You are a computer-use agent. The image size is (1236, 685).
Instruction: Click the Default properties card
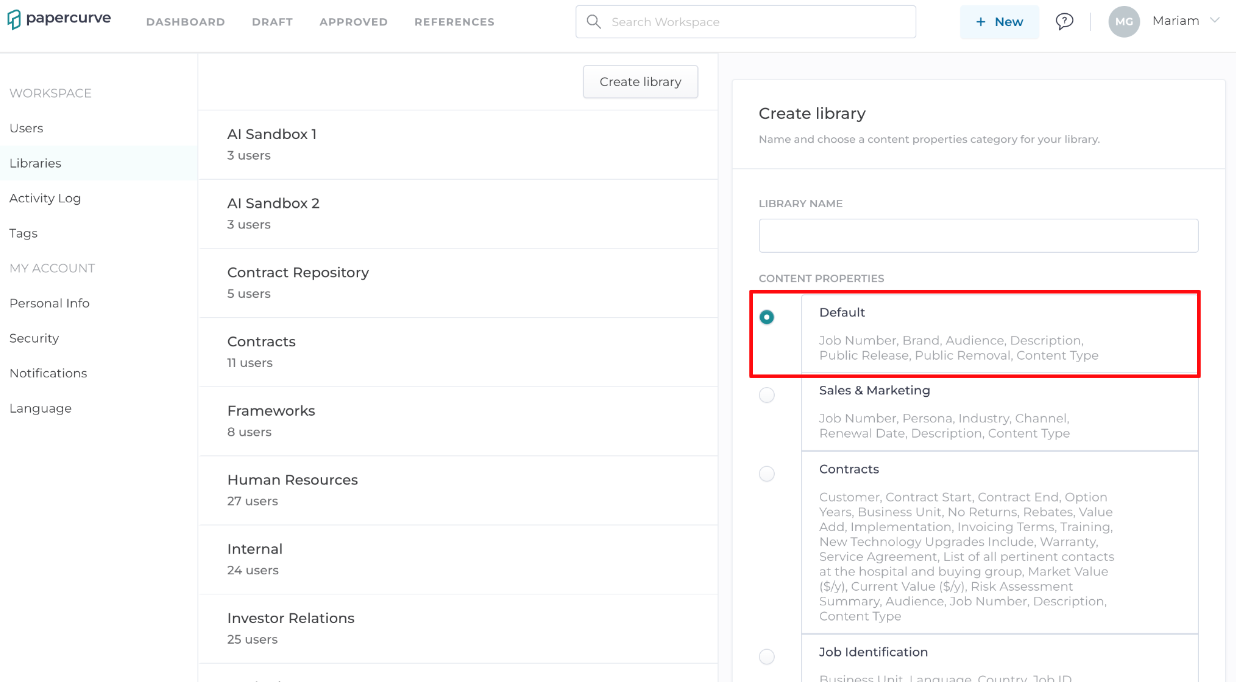1000,334
